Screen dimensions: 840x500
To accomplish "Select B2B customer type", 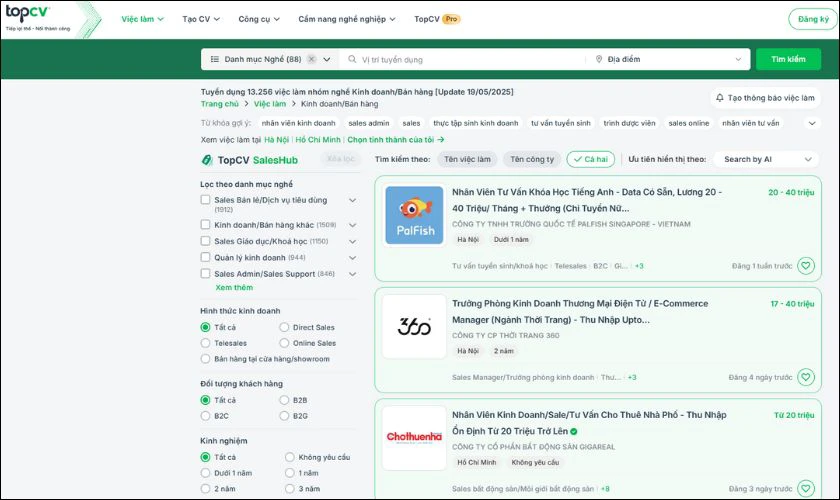I will [x=284, y=400].
